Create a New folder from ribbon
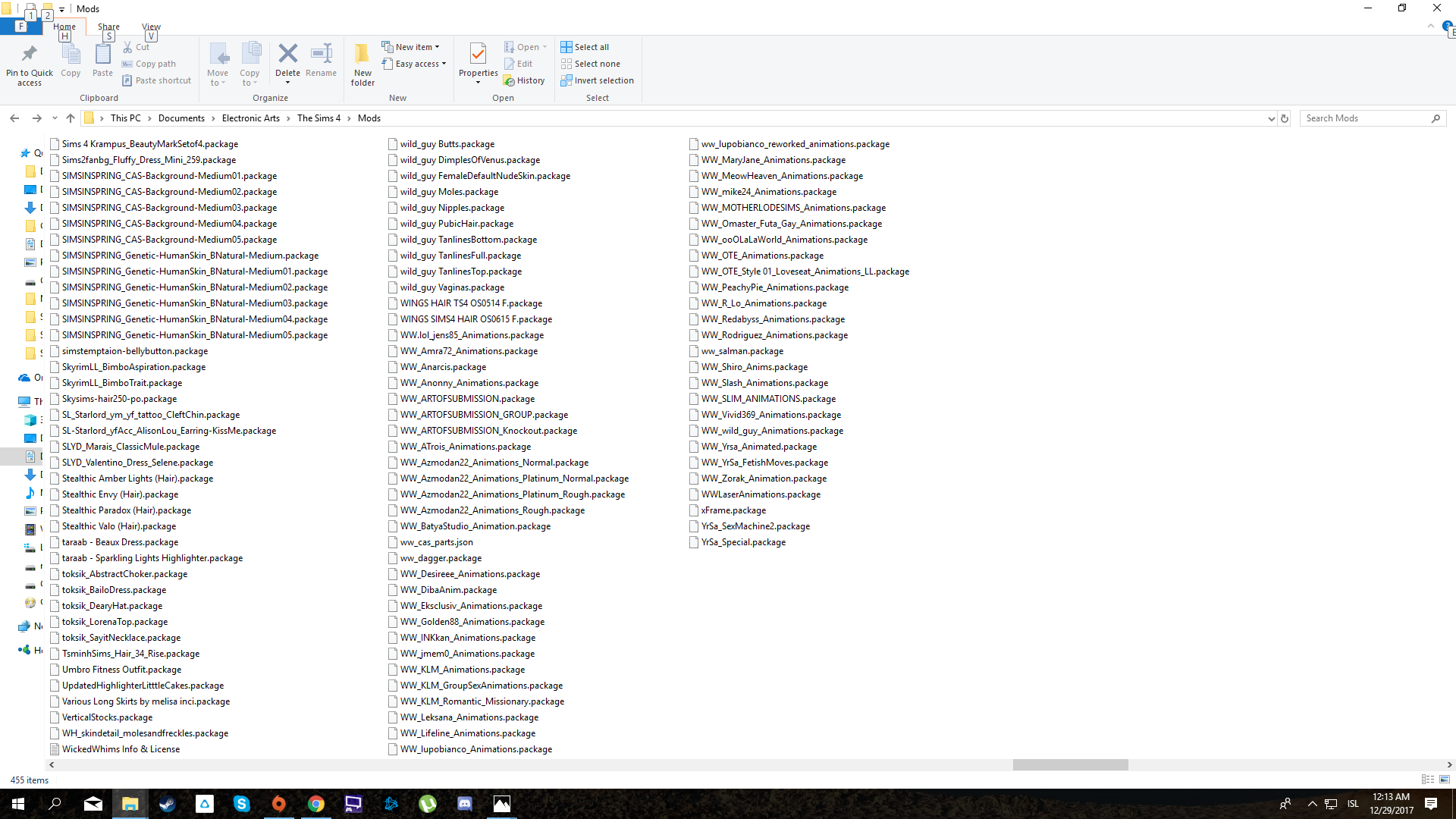Screen dimensions: 1456x819 362,64
